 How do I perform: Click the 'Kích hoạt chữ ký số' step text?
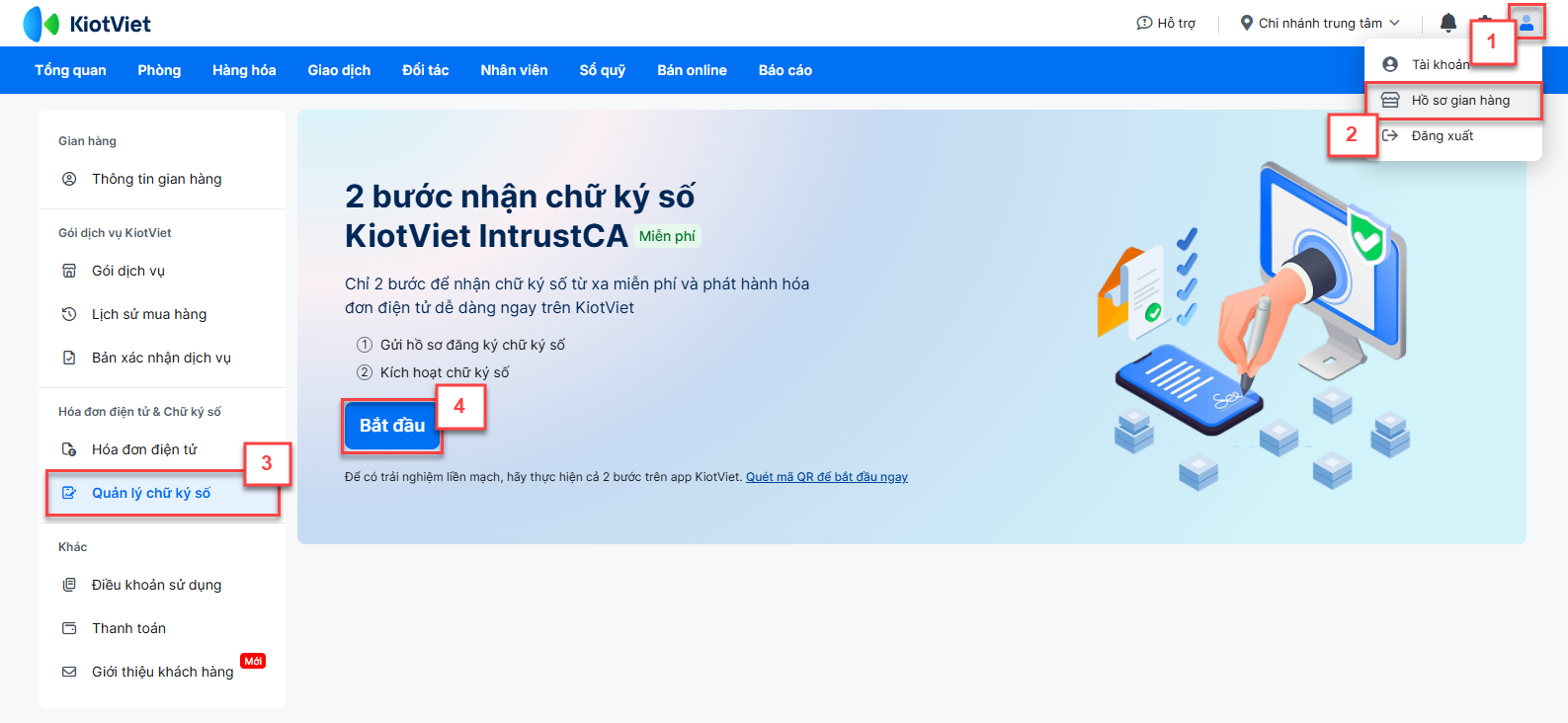[x=445, y=372]
